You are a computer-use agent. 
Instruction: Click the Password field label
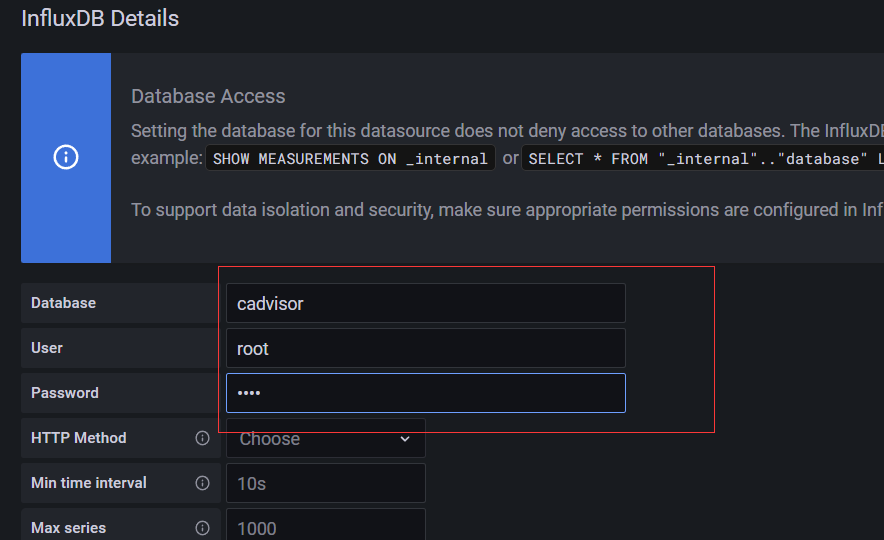point(65,393)
